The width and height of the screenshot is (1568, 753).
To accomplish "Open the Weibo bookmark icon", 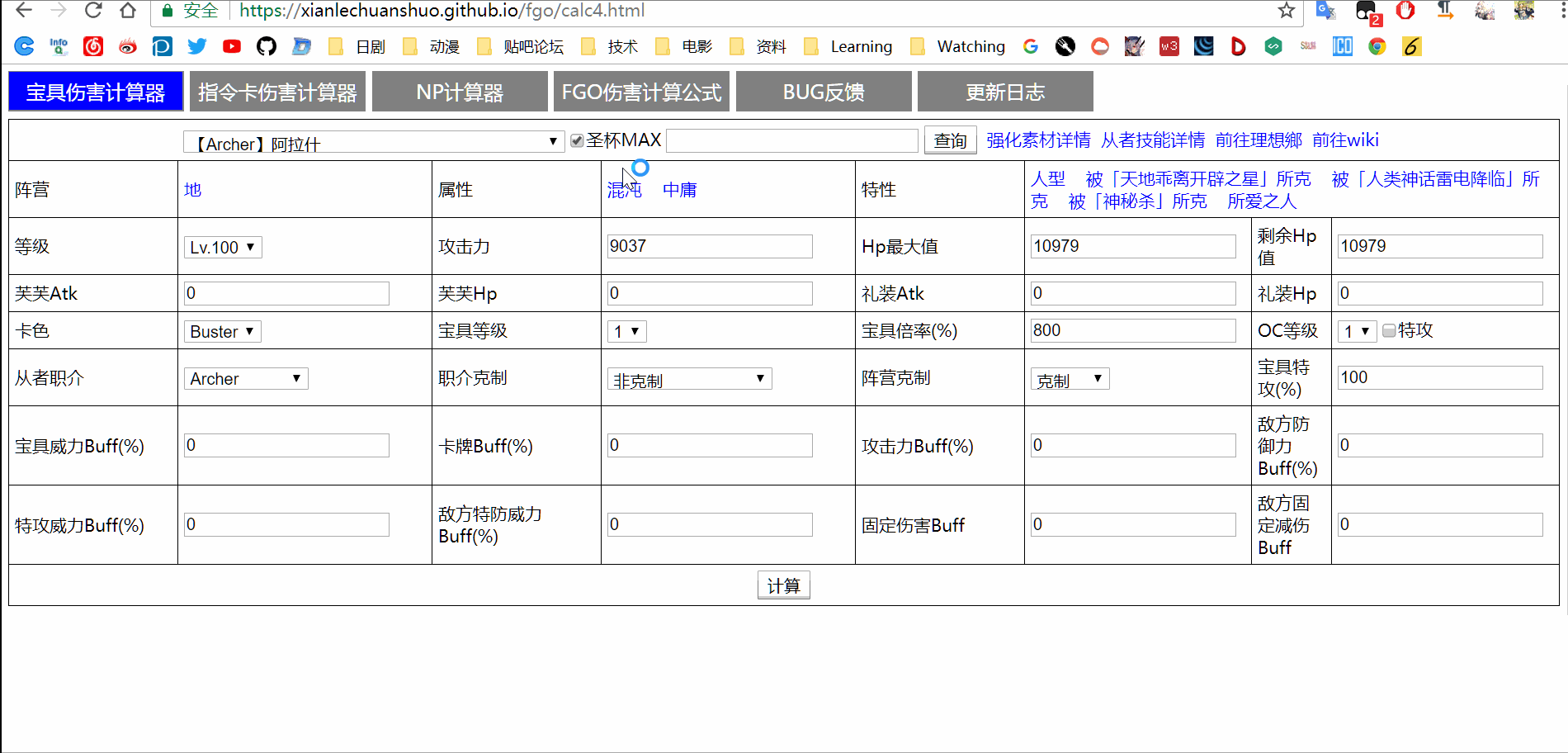I will point(128,46).
